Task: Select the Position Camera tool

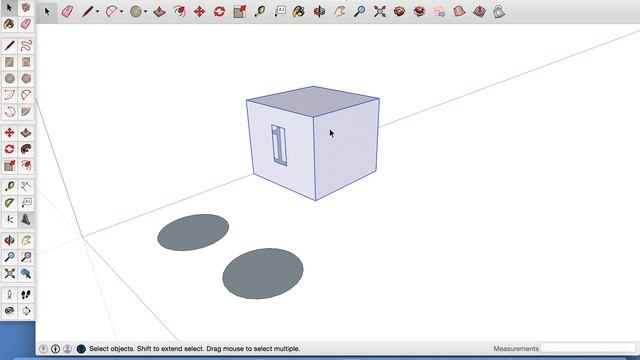Action: [9, 294]
